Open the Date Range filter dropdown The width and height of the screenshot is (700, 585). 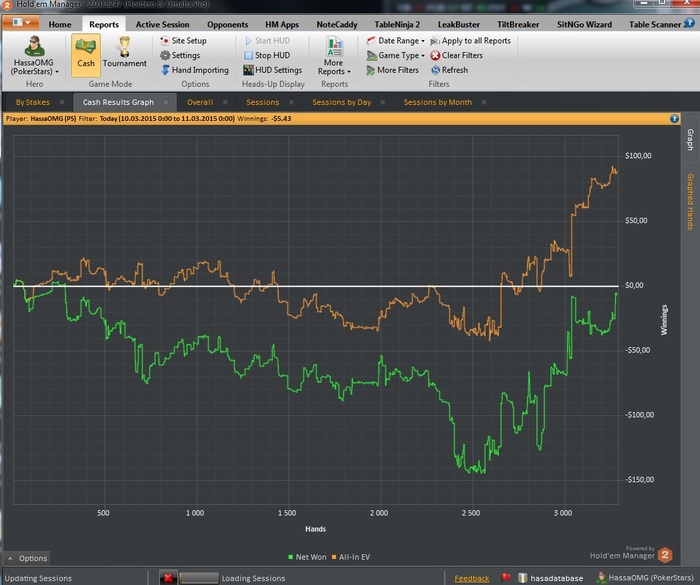[x=396, y=41]
